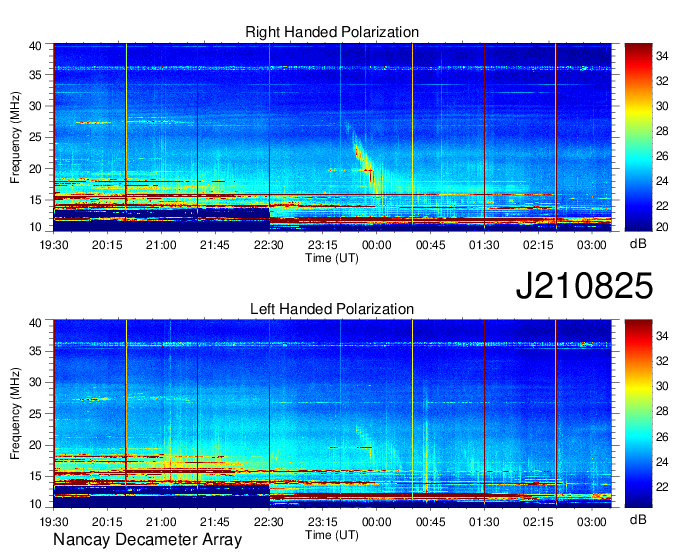Click the 23:15 tick on left-handed time axis
Viewport: 680px width, 552px height.
click(323, 522)
